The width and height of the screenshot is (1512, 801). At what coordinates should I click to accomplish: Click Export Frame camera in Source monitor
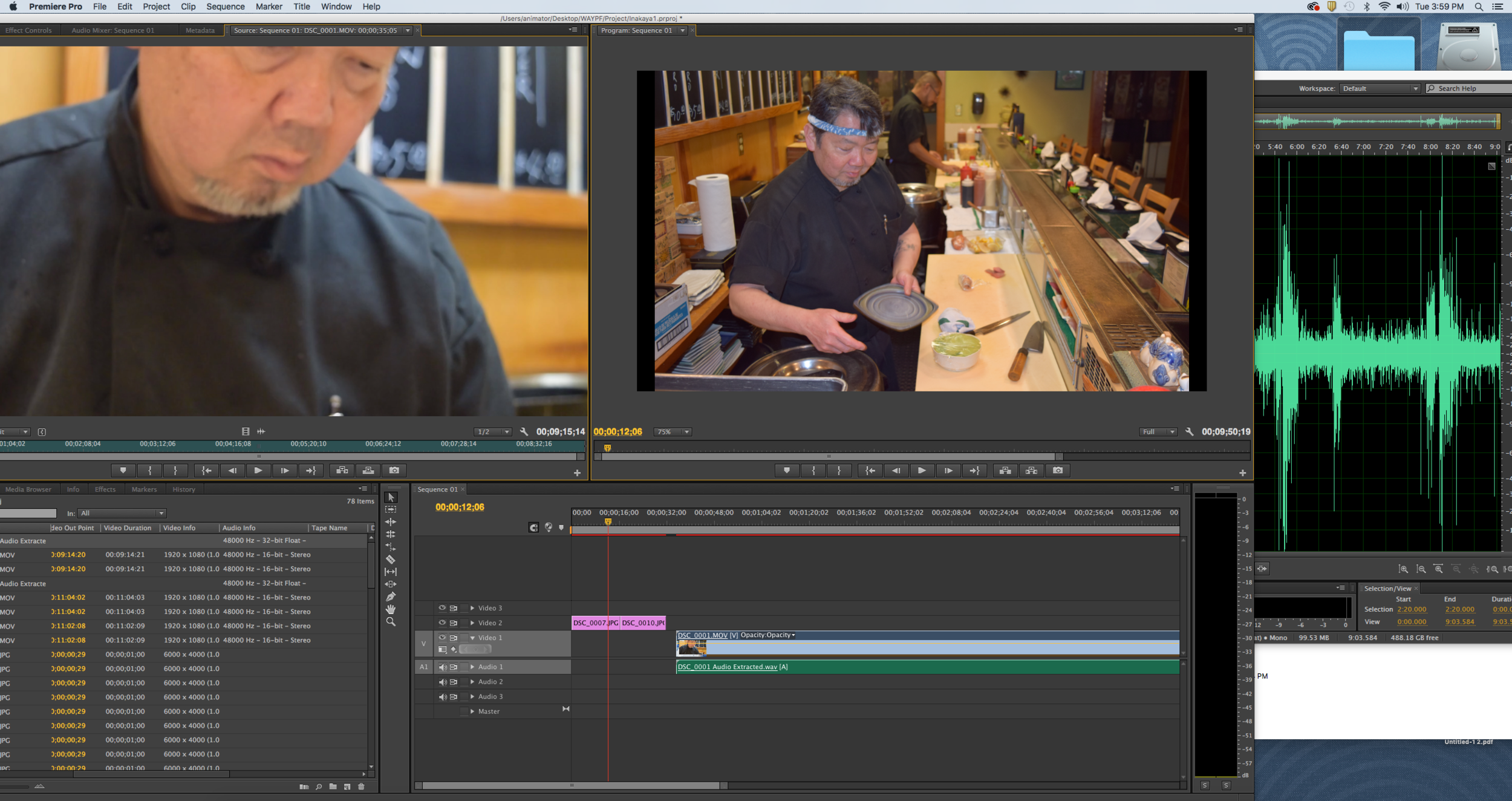tap(394, 470)
